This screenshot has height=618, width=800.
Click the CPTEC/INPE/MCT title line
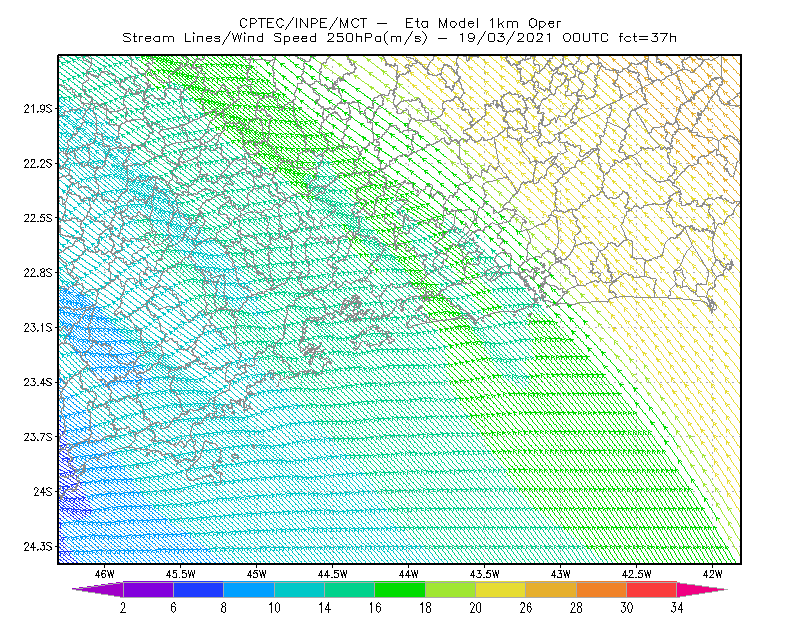pyautogui.click(x=400, y=23)
